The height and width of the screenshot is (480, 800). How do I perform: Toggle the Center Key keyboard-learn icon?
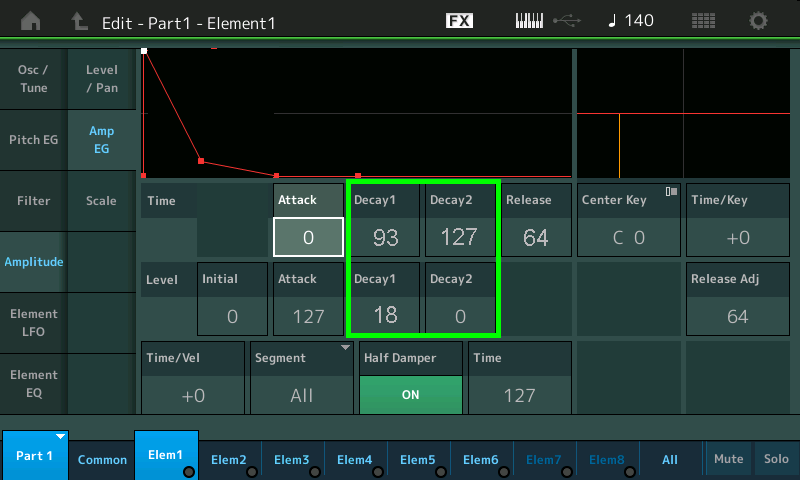point(671,192)
